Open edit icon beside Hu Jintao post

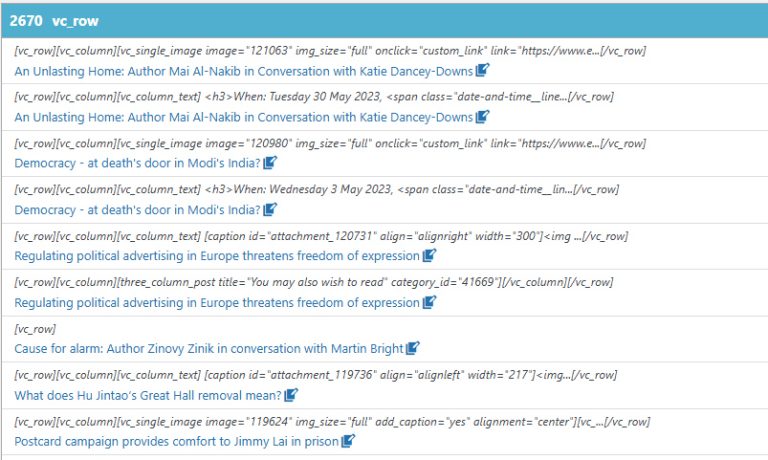pyautogui.click(x=291, y=394)
